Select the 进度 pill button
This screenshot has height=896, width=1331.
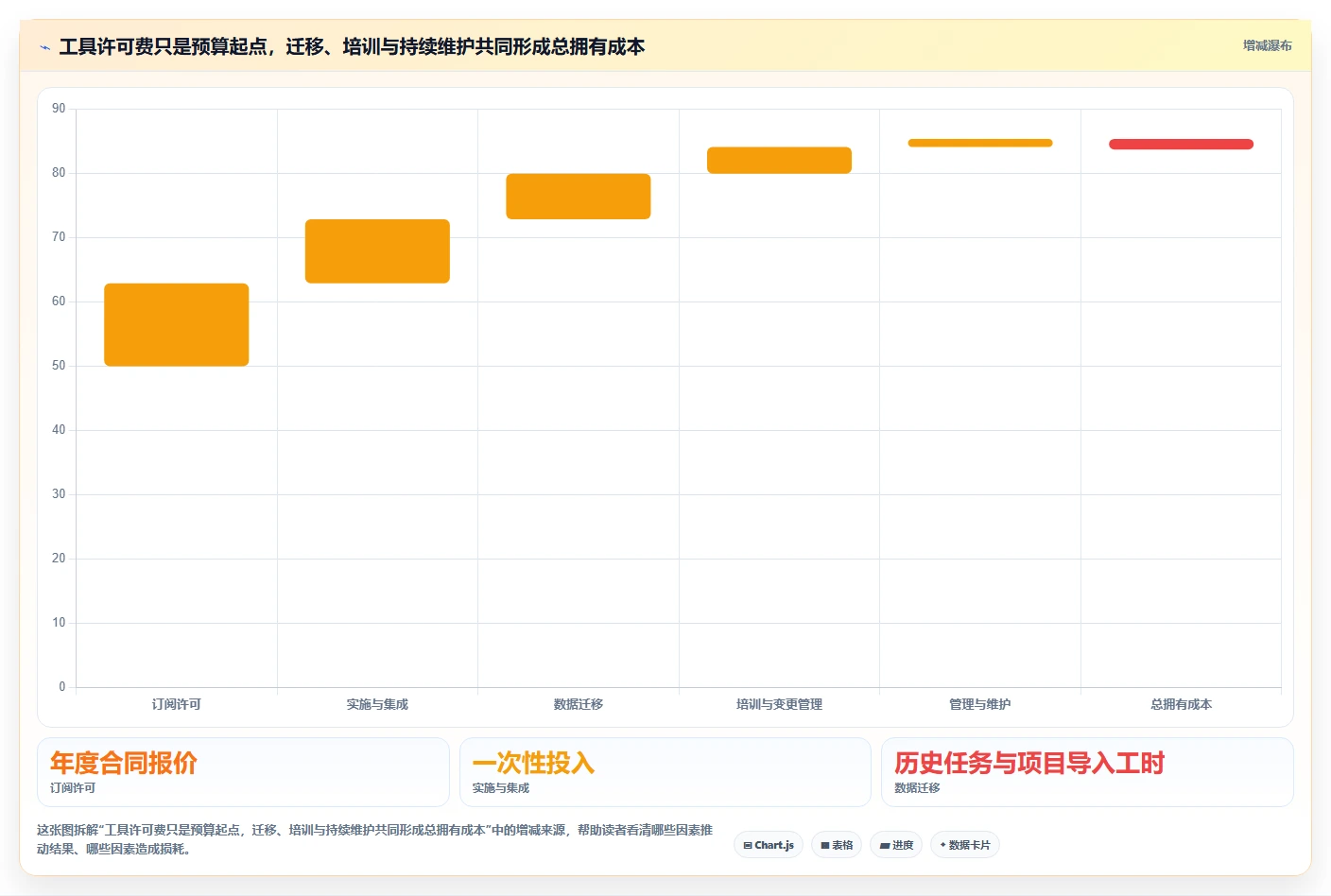(x=896, y=845)
